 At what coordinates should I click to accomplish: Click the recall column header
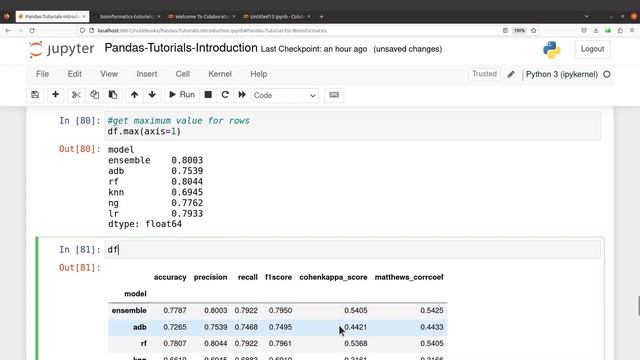coord(247,277)
